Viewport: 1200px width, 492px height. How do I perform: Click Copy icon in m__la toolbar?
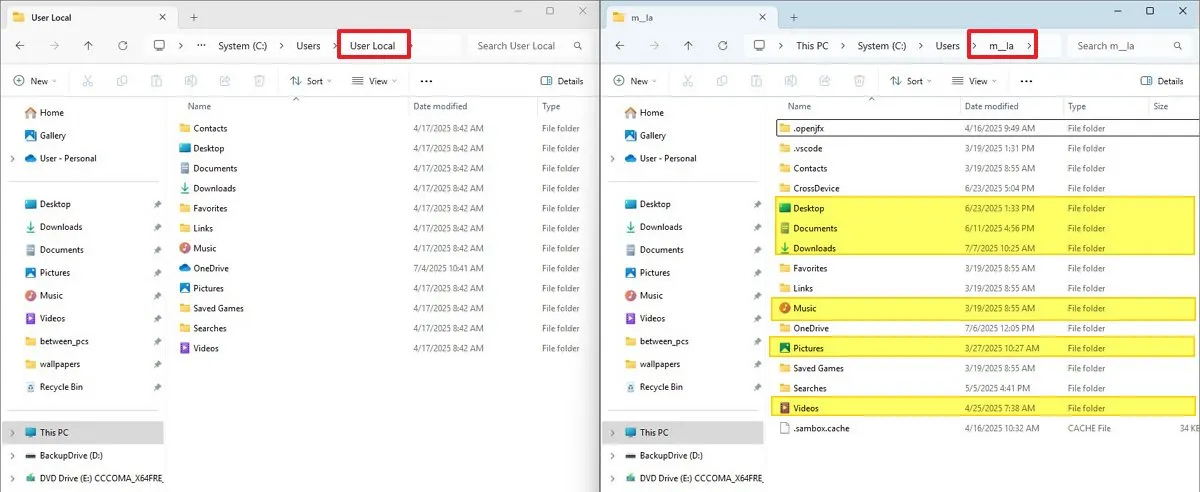722,81
